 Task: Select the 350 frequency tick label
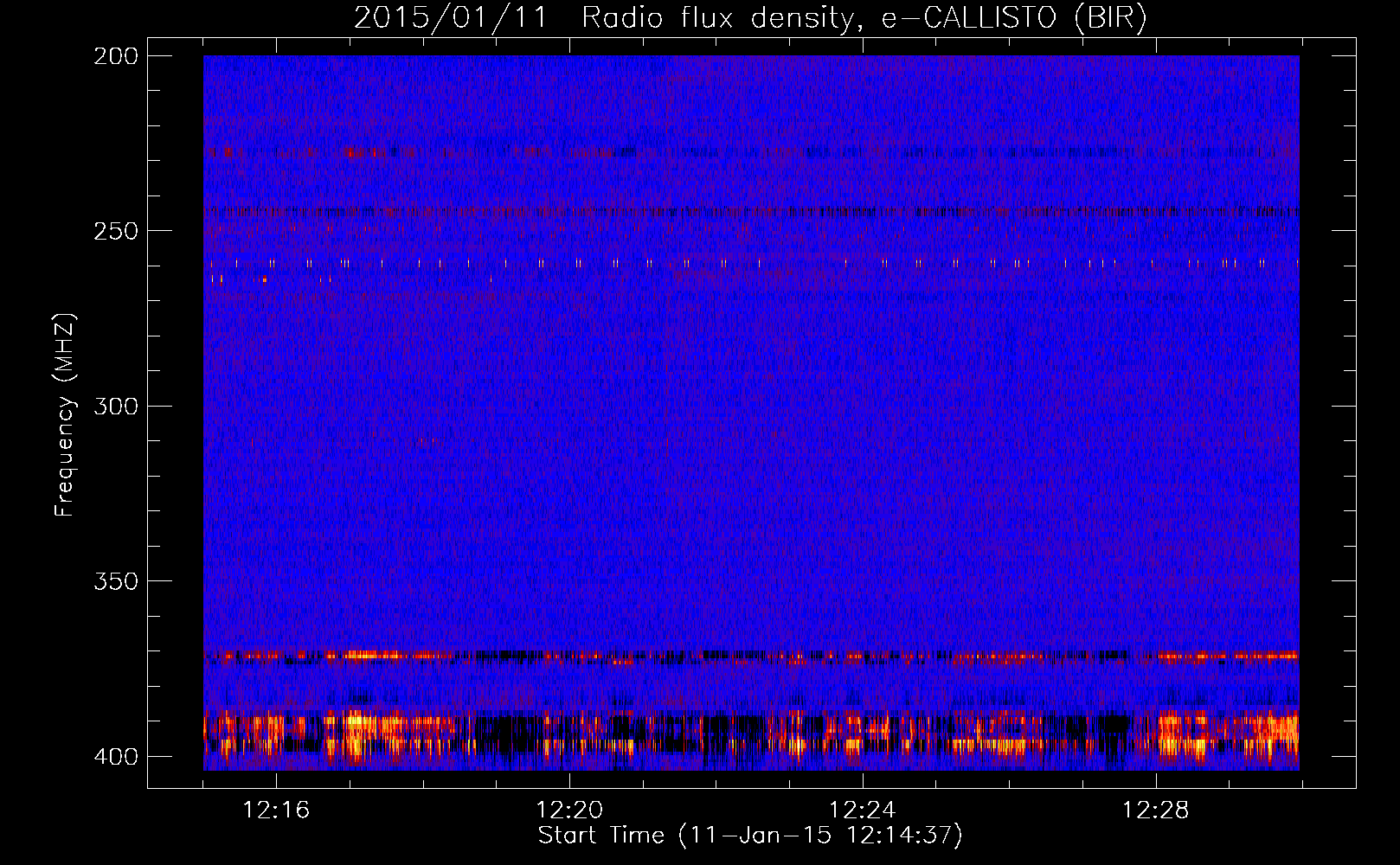point(115,581)
